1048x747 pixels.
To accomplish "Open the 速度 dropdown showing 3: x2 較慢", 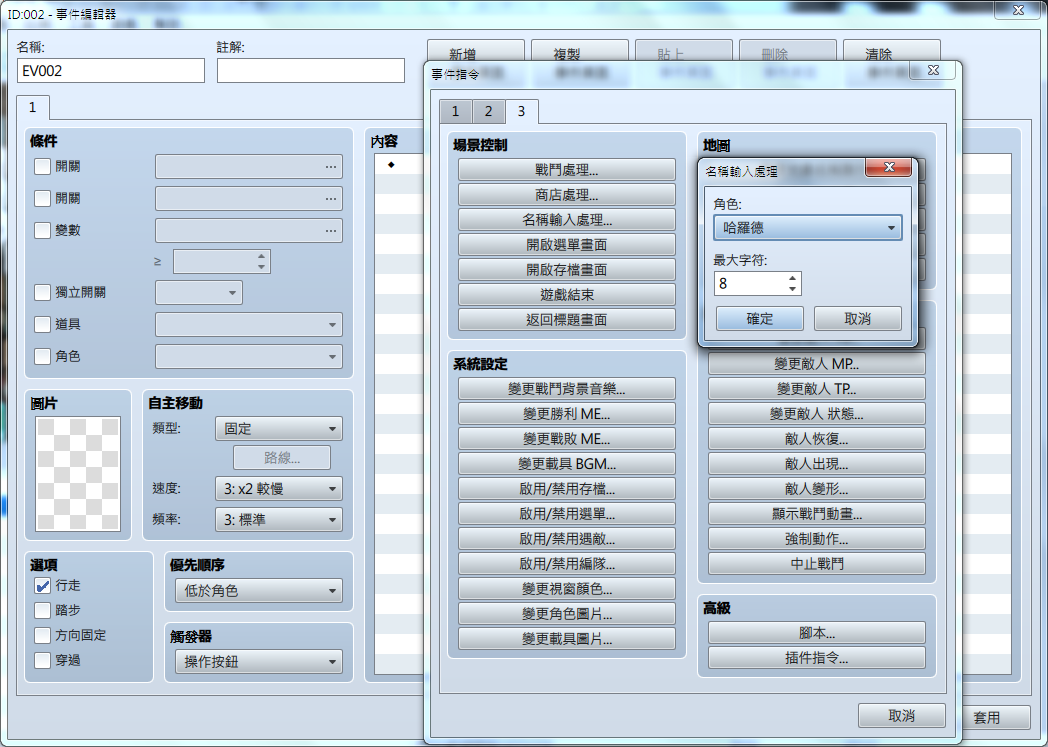I will click(279, 488).
